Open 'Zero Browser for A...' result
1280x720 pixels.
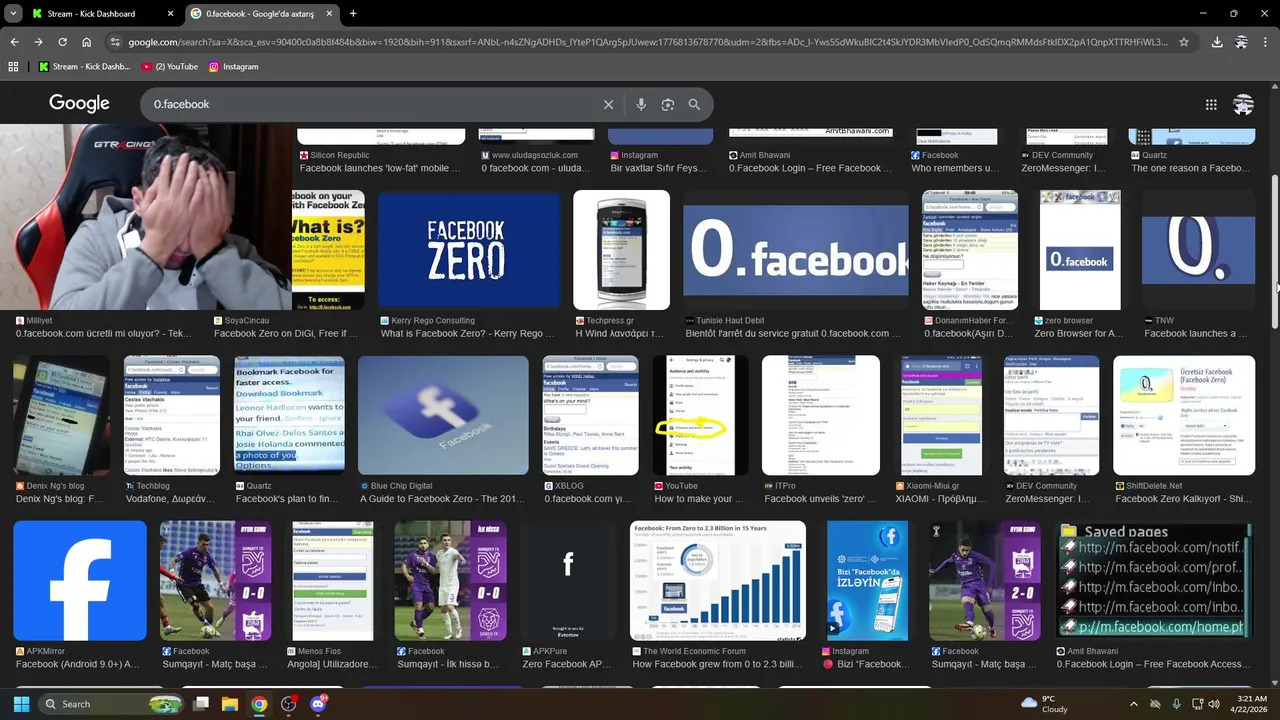click(x=1078, y=334)
